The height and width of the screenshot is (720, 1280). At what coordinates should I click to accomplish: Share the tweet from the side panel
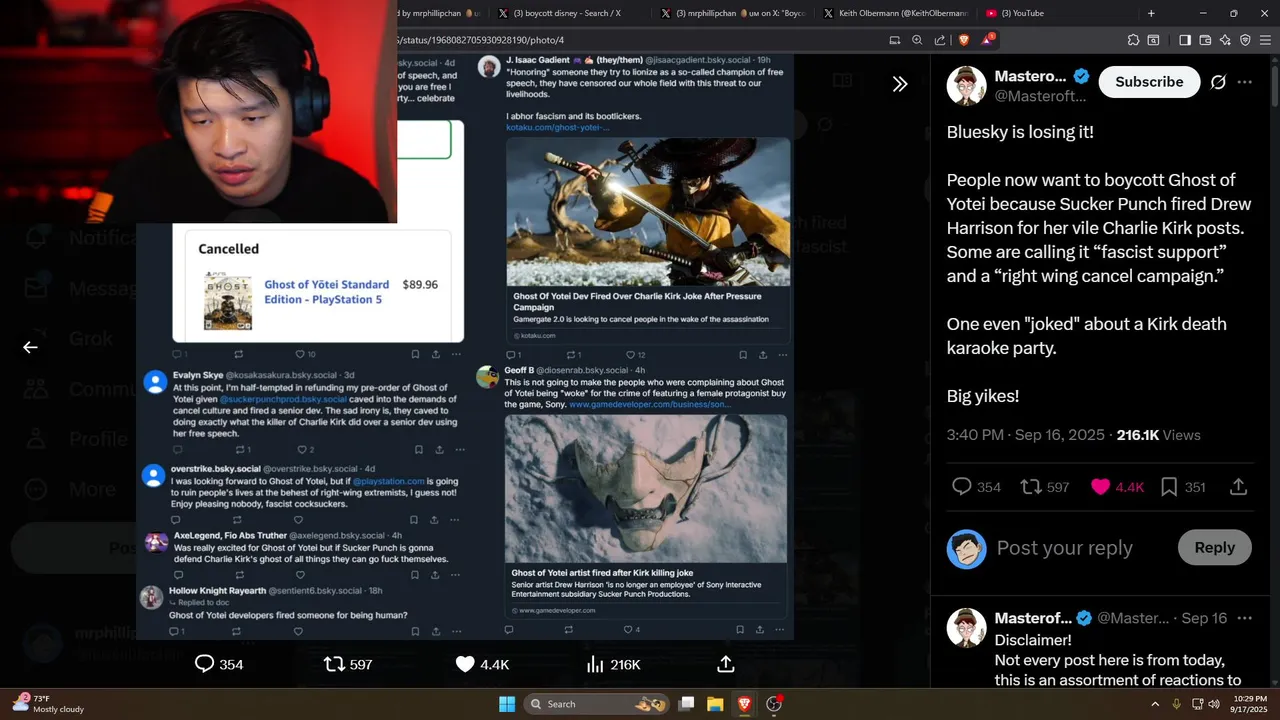pyautogui.click(x=1238, y=487)
